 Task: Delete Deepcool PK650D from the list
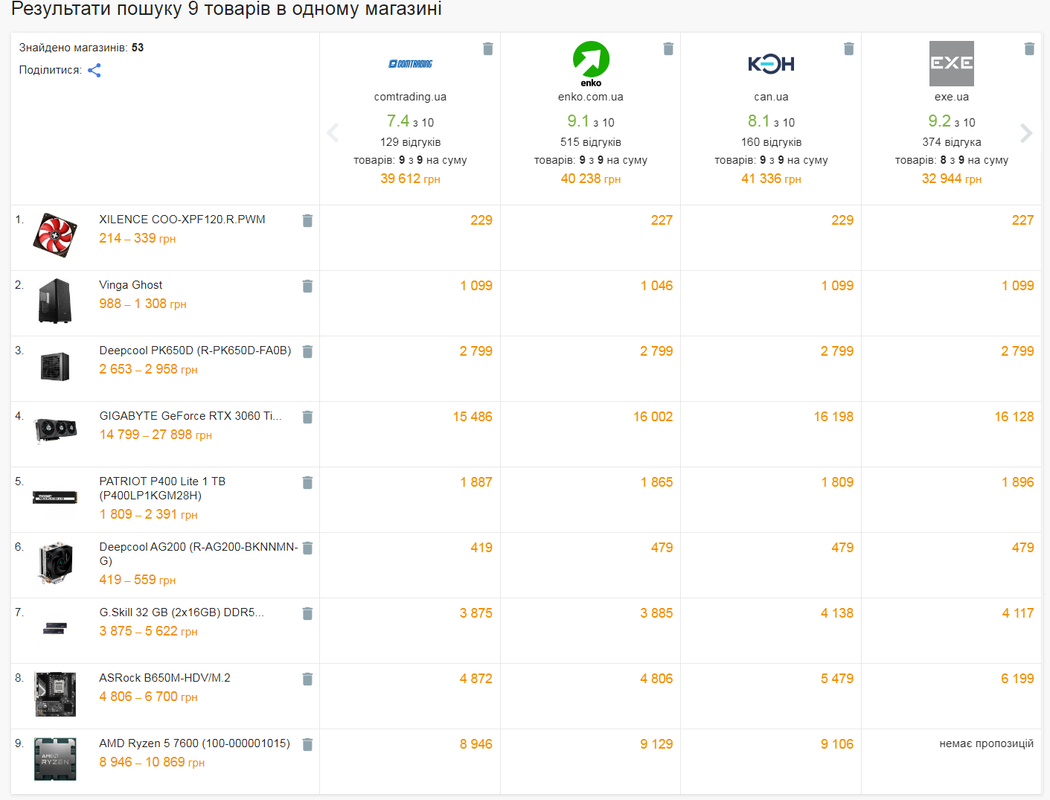point(307,352)
